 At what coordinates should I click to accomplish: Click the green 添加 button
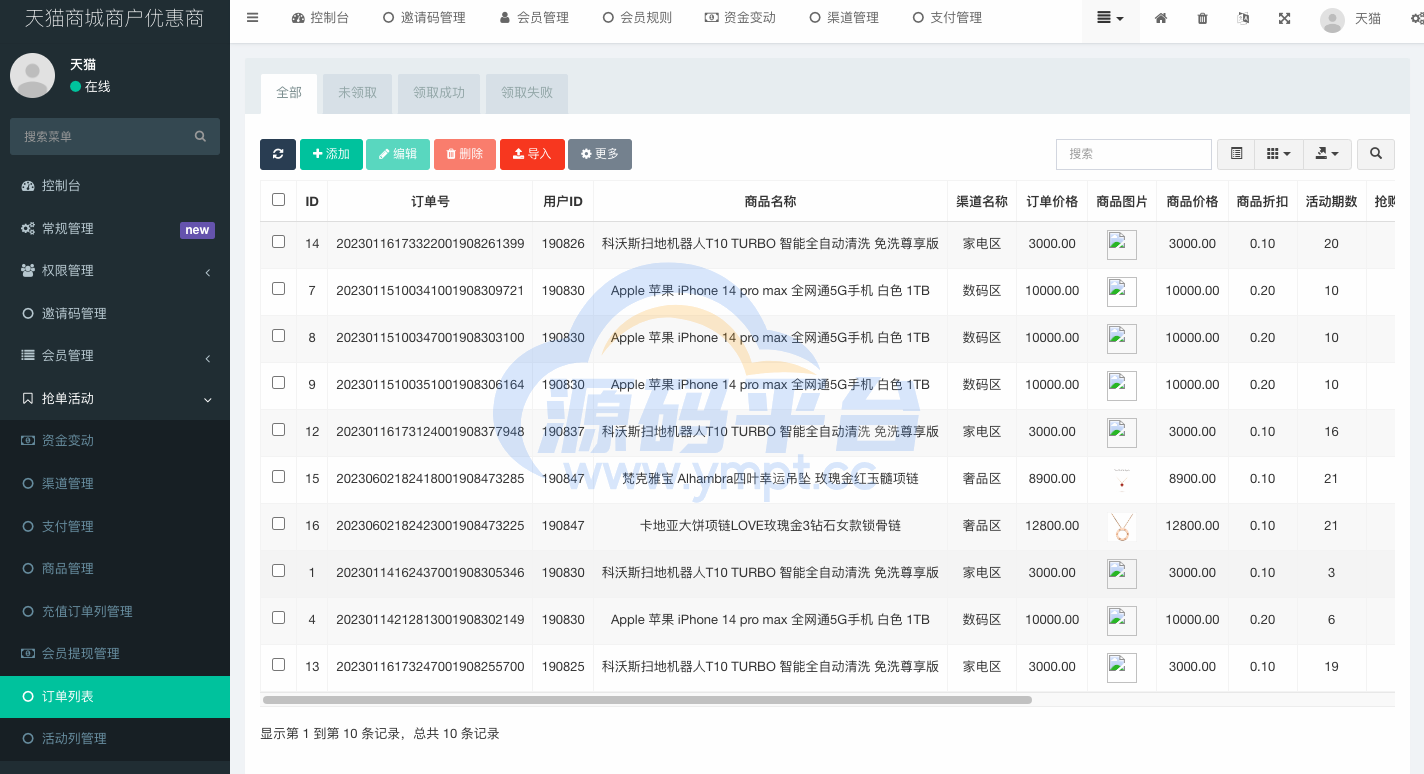pos(331,154)
